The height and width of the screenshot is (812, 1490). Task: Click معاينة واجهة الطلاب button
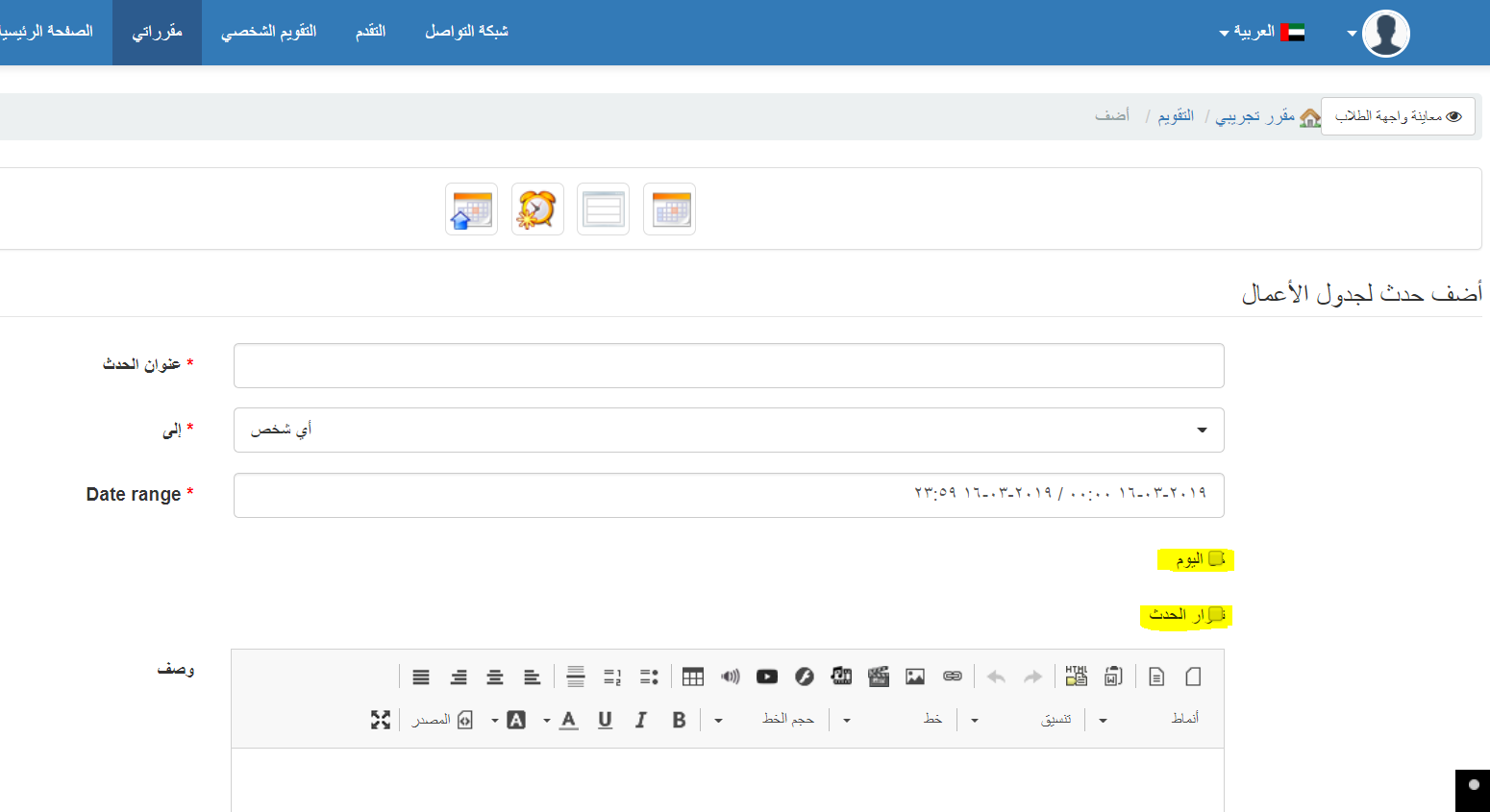coord(1398,116)
